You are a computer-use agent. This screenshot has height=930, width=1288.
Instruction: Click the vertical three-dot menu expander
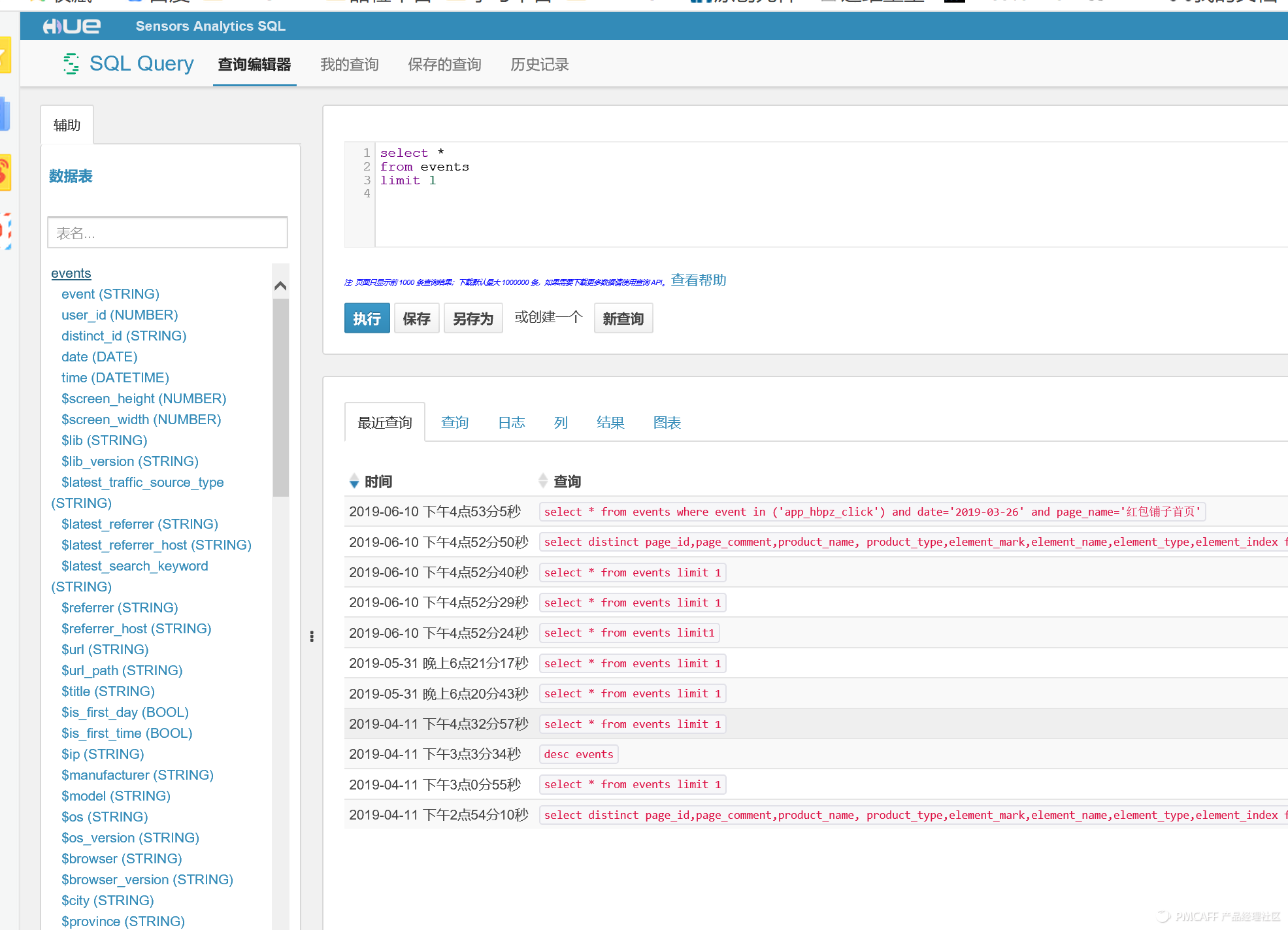tap(312, 636)
